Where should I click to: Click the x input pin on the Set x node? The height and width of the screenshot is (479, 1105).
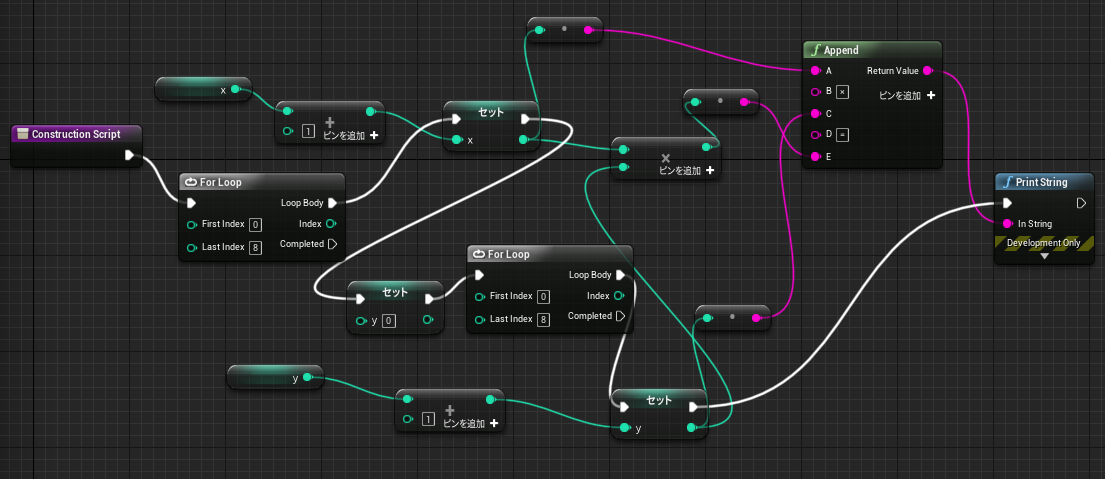pyautogui.click(x=457, y=139)
